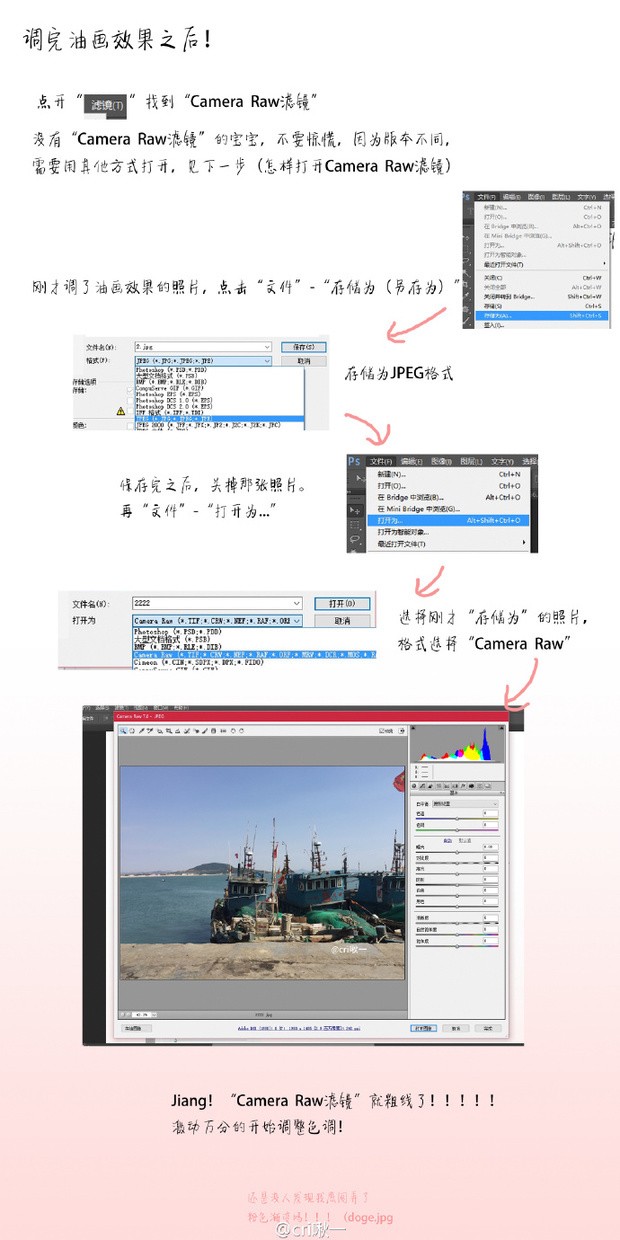Select the Zoom tool in Camera Raw toolbar
Screen dimensions: 620x1240
point(123,731)
